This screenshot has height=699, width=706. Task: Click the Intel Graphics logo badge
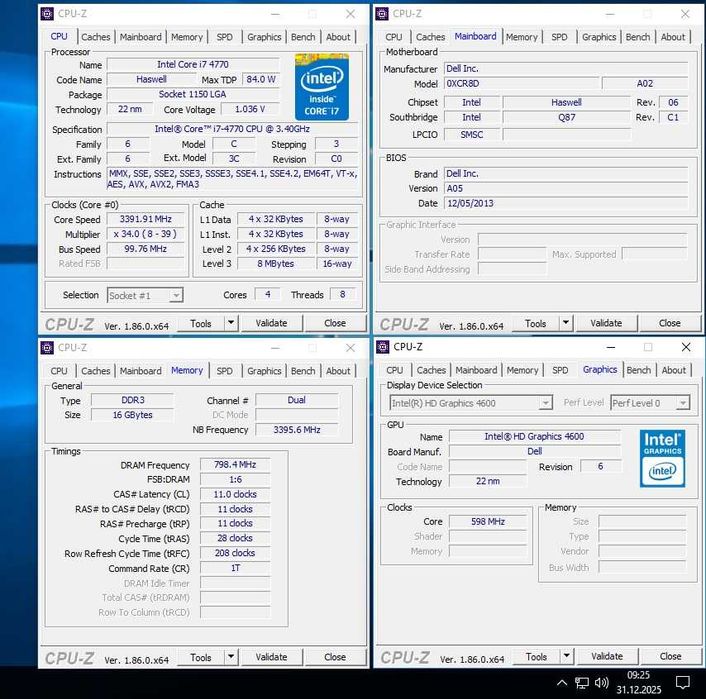click(662, 458)
